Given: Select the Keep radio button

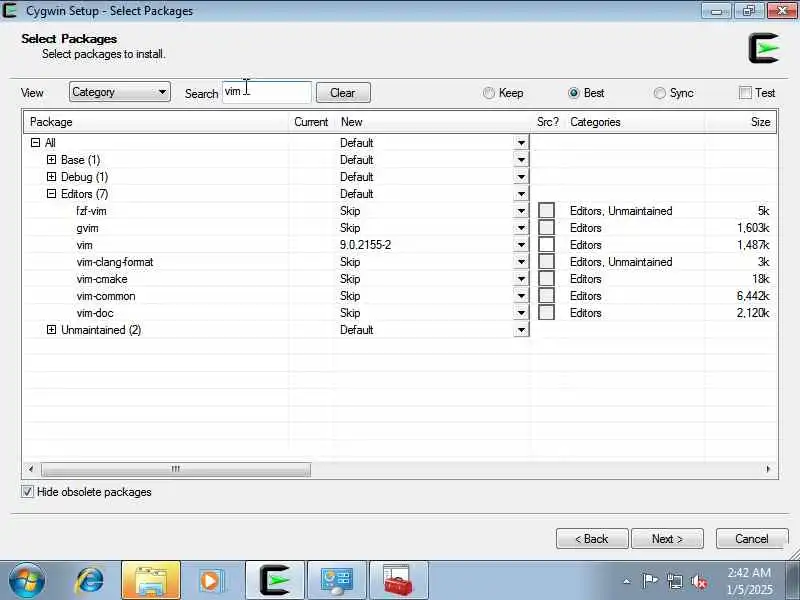Looking at the screenshot, I should 489,93.
